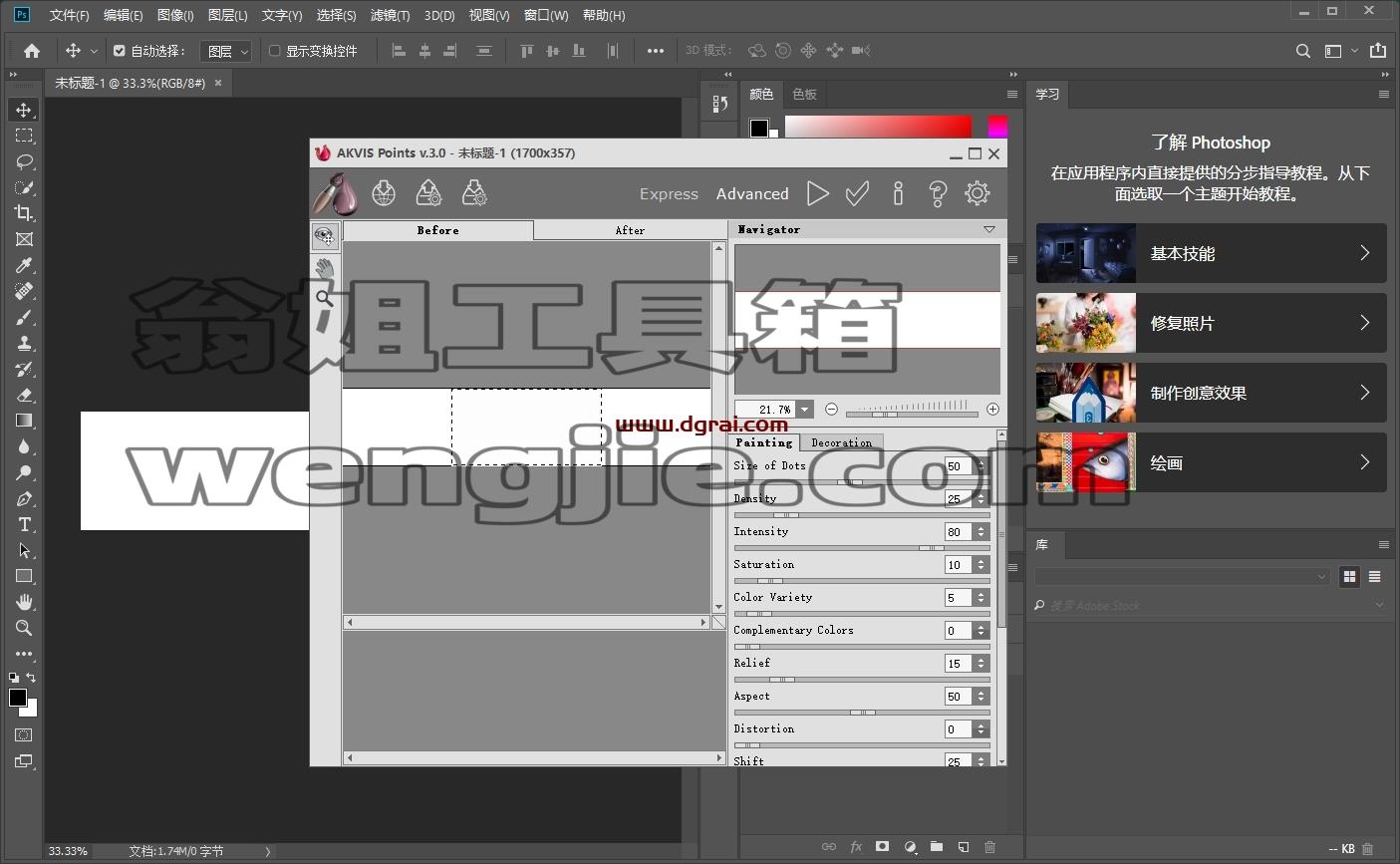
Task: Click the AKVIS Before tab
Action: 437,230
